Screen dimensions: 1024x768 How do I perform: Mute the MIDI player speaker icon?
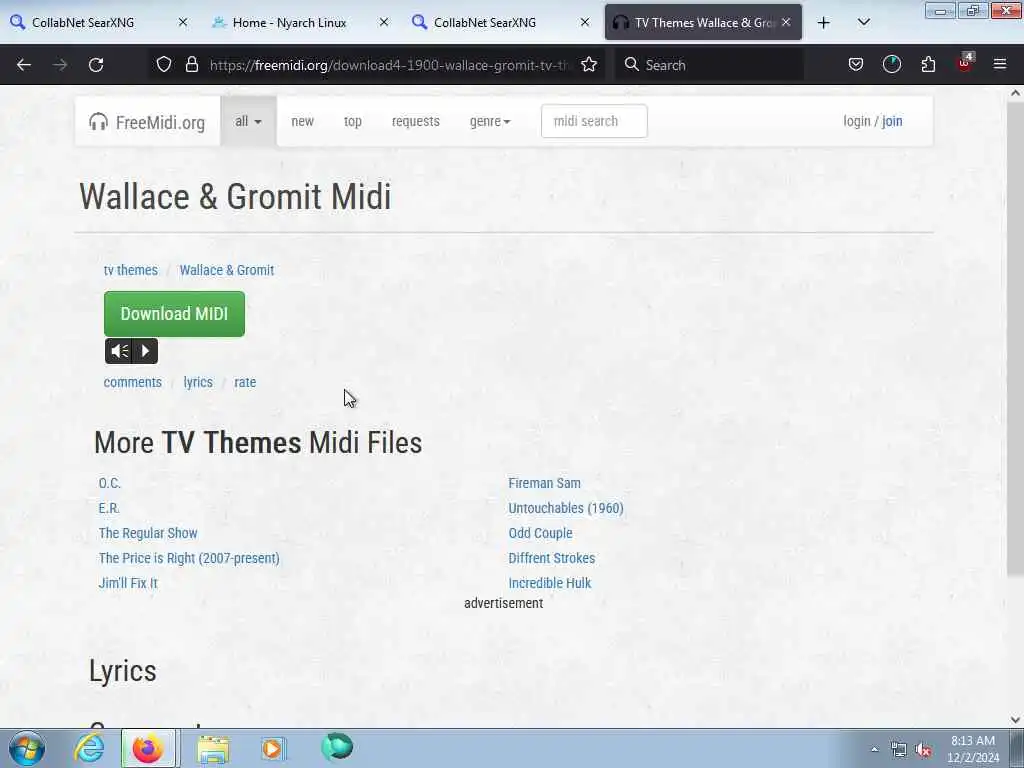tap(119, 351)
